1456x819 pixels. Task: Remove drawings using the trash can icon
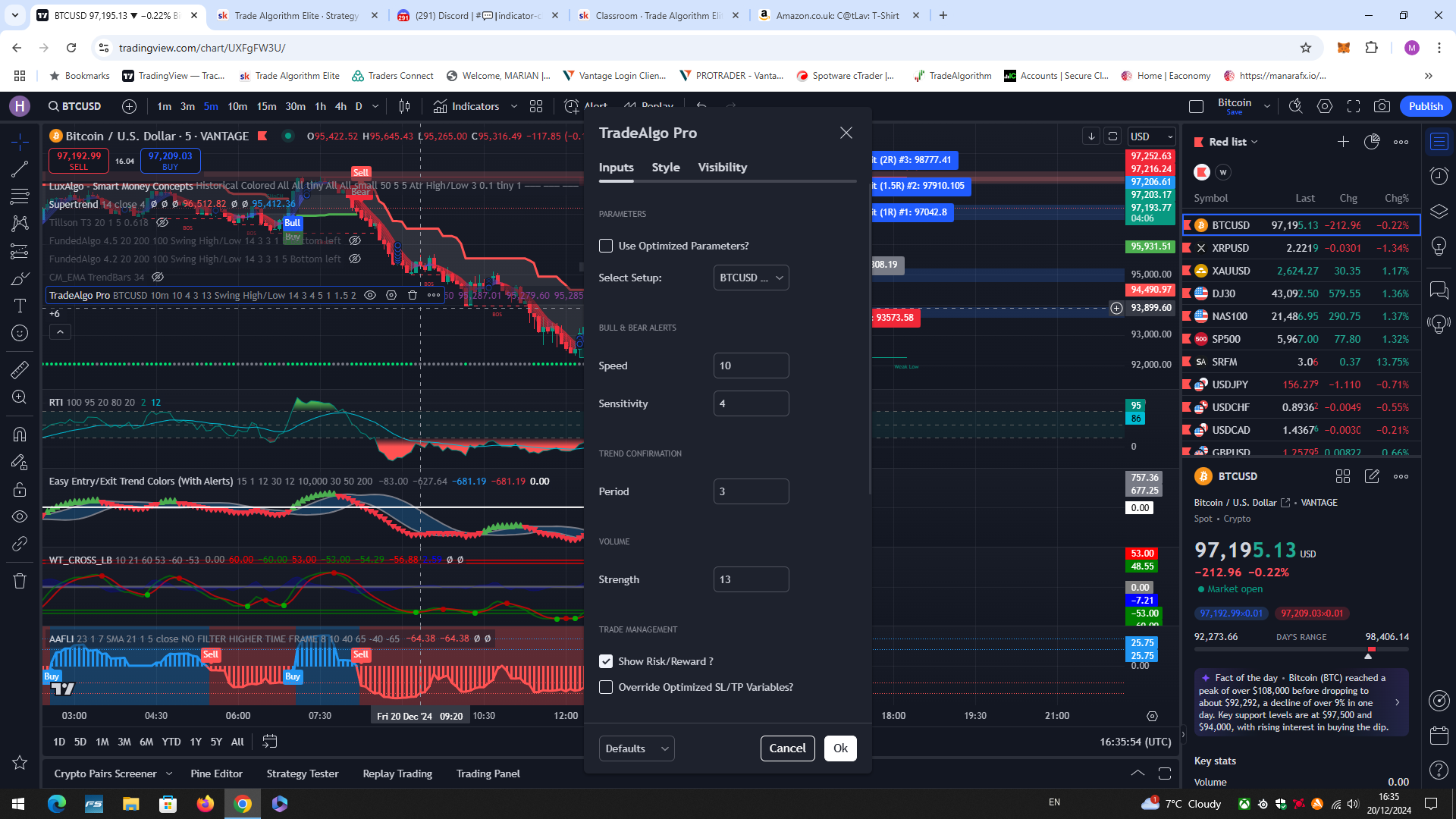click(19, 581)
